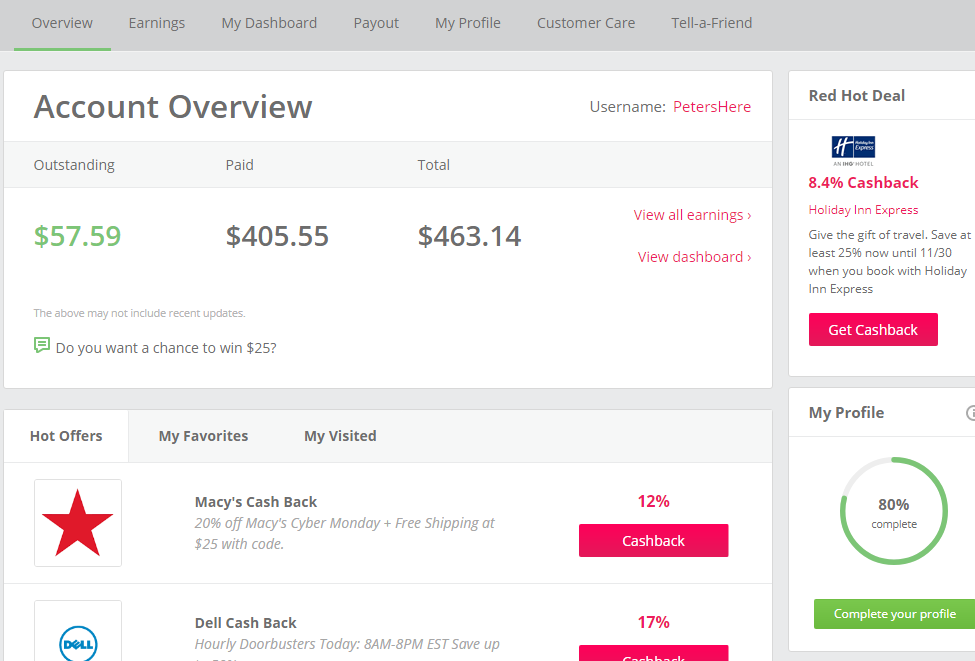Show the My Visited tab

340,436
